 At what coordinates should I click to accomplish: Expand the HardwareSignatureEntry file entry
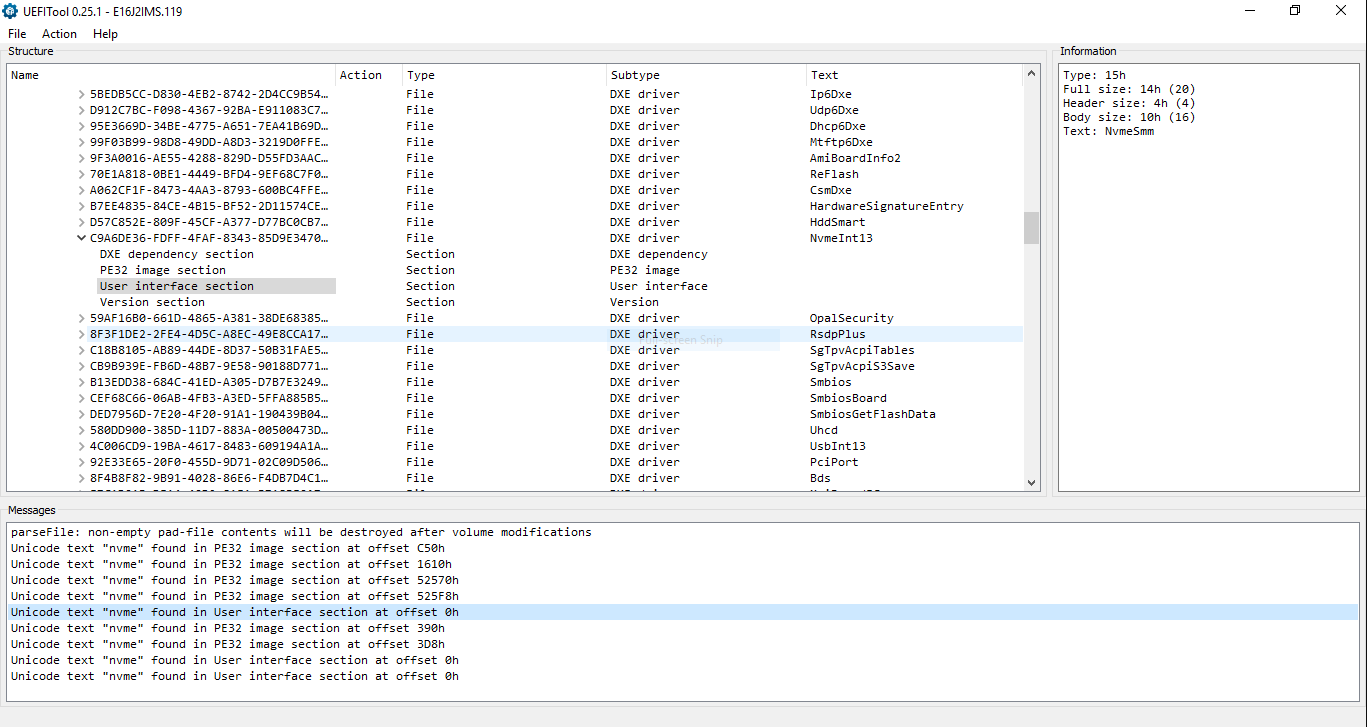click(x=82, y=206)
